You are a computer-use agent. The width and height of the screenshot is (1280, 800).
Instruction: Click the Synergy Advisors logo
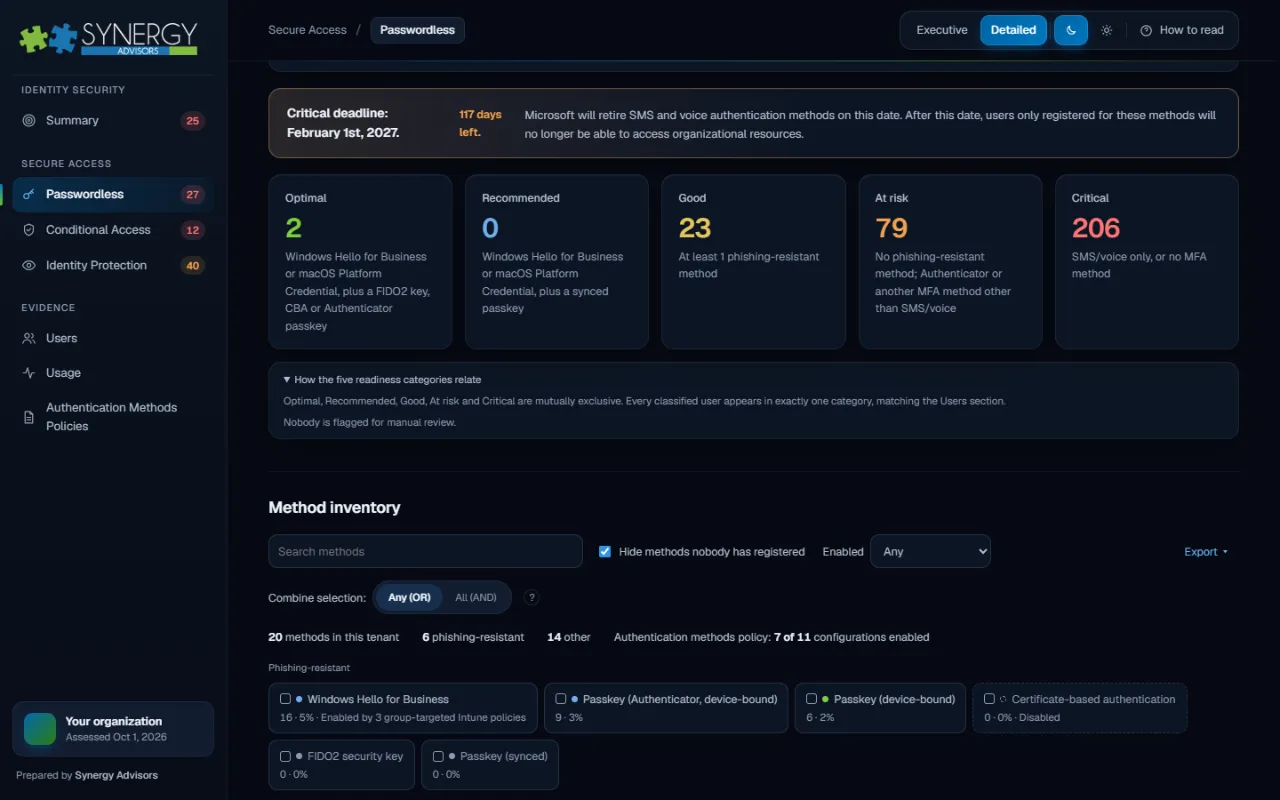(x=108, y=37)
